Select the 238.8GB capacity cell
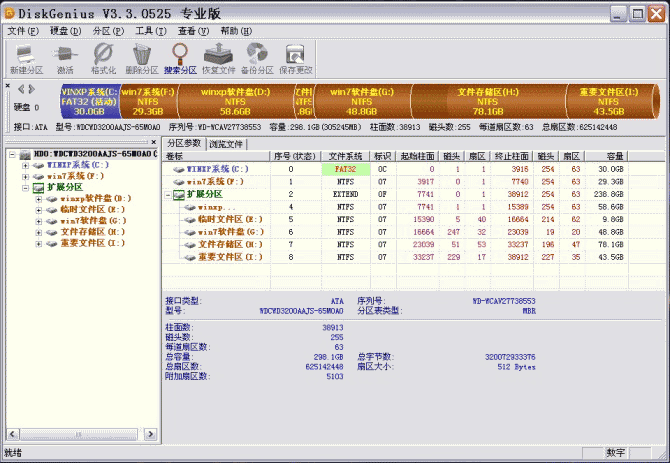 608,194
